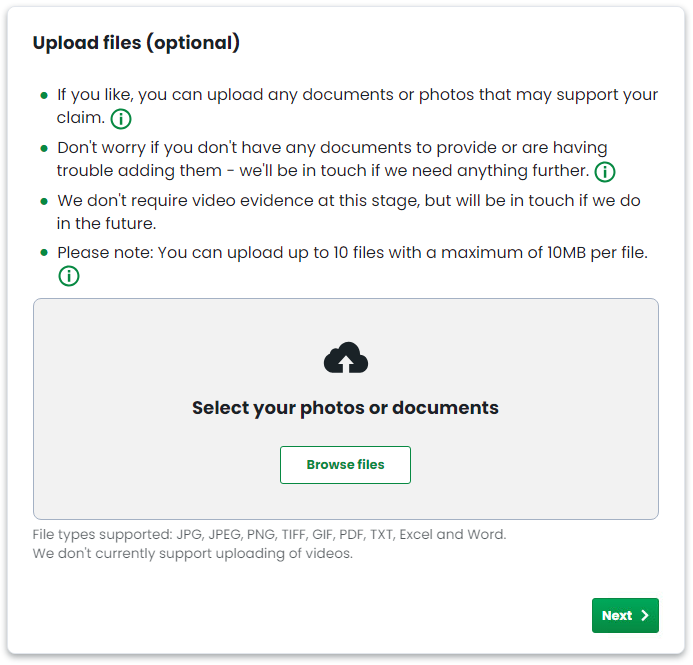
Task: Click the 'don't currently support uploading of videos' text
Action: click(x=192, y=553)
